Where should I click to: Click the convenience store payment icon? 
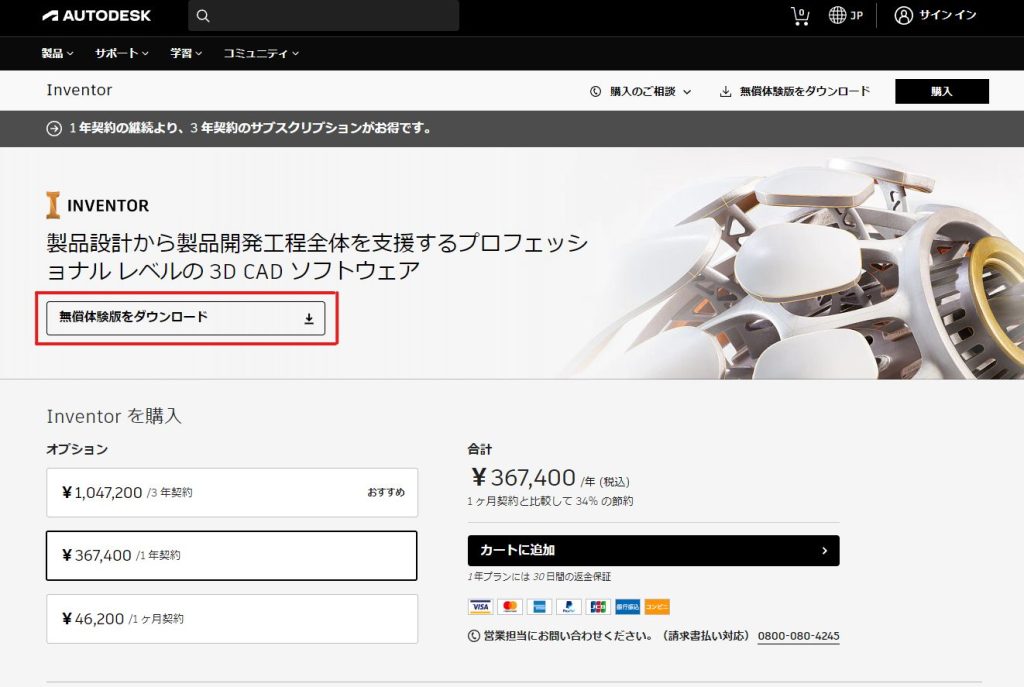pos(657,607)
